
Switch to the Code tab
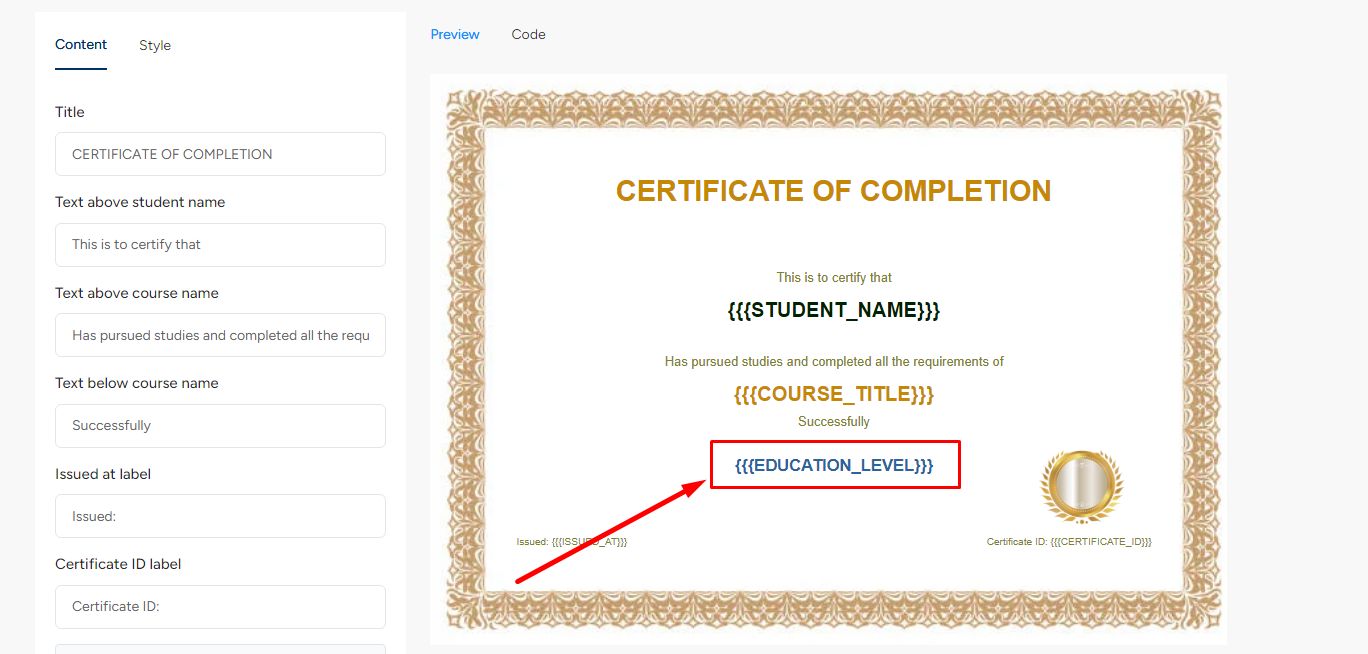tap(528, 34)
